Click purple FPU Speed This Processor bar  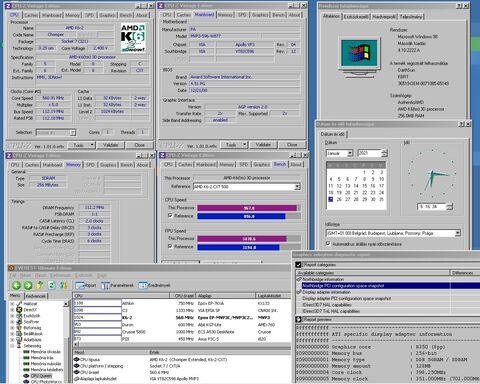tap(242, 239)
